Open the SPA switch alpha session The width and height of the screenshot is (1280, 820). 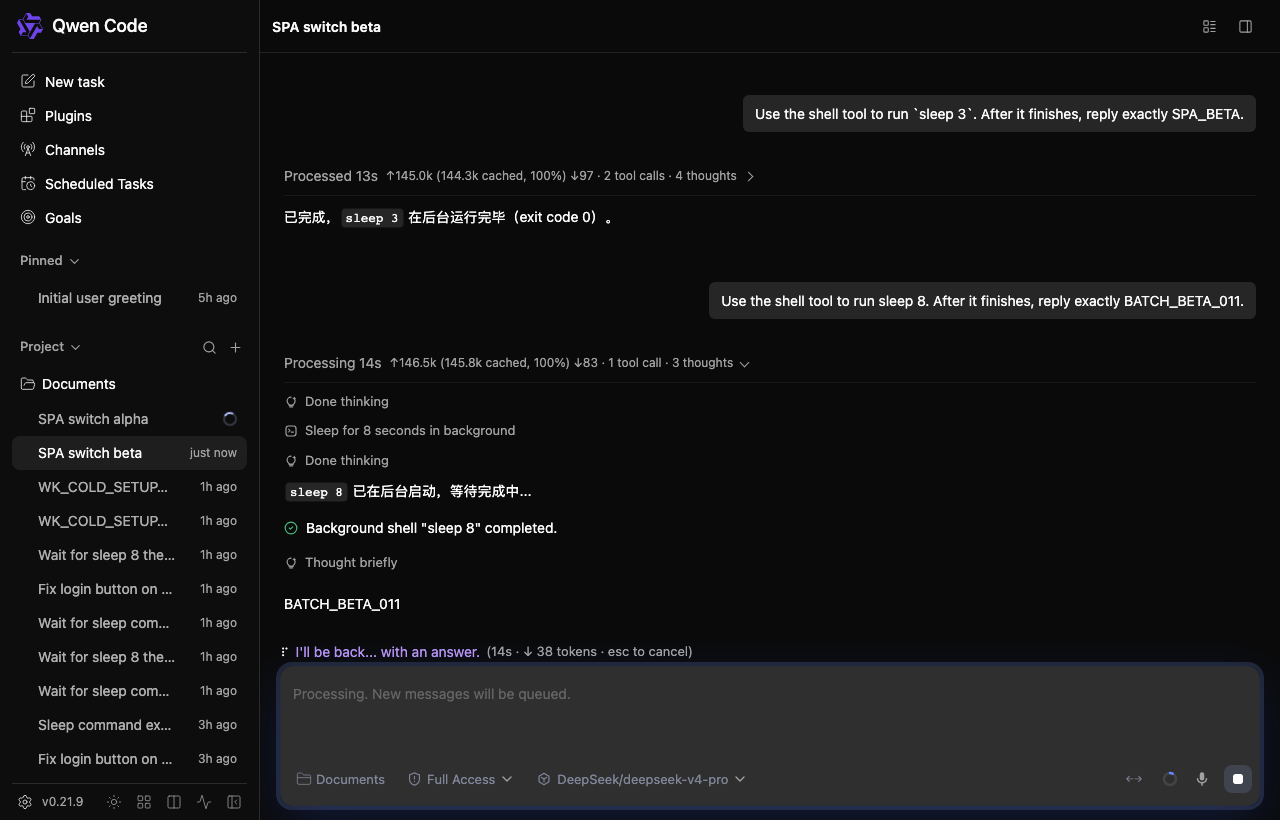coord(129,419)
